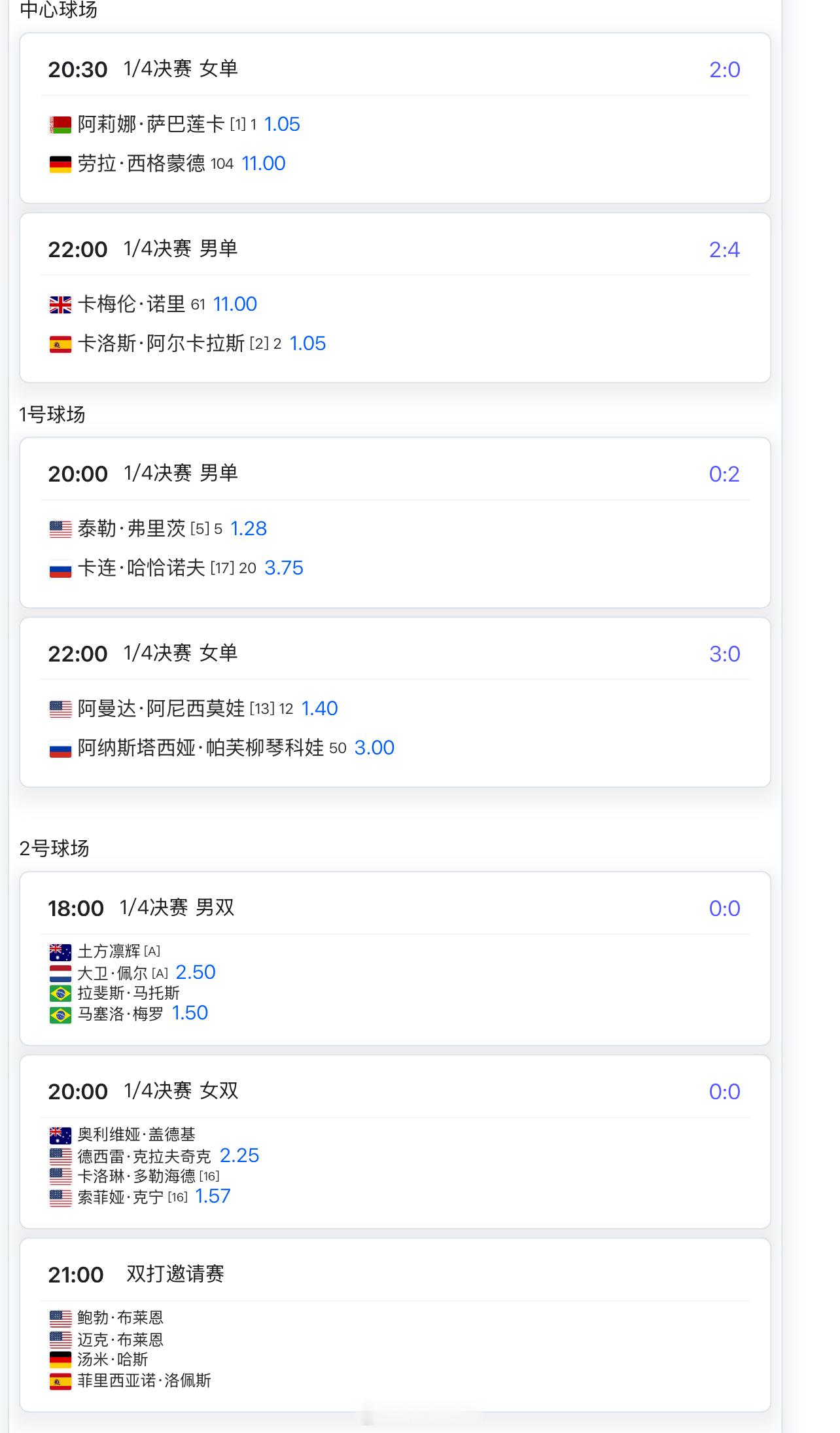Viewport: 840px width, 1433px height.
Task: Click the German flag next to 劳拉·西格蒙德
Action: (60, 164)
